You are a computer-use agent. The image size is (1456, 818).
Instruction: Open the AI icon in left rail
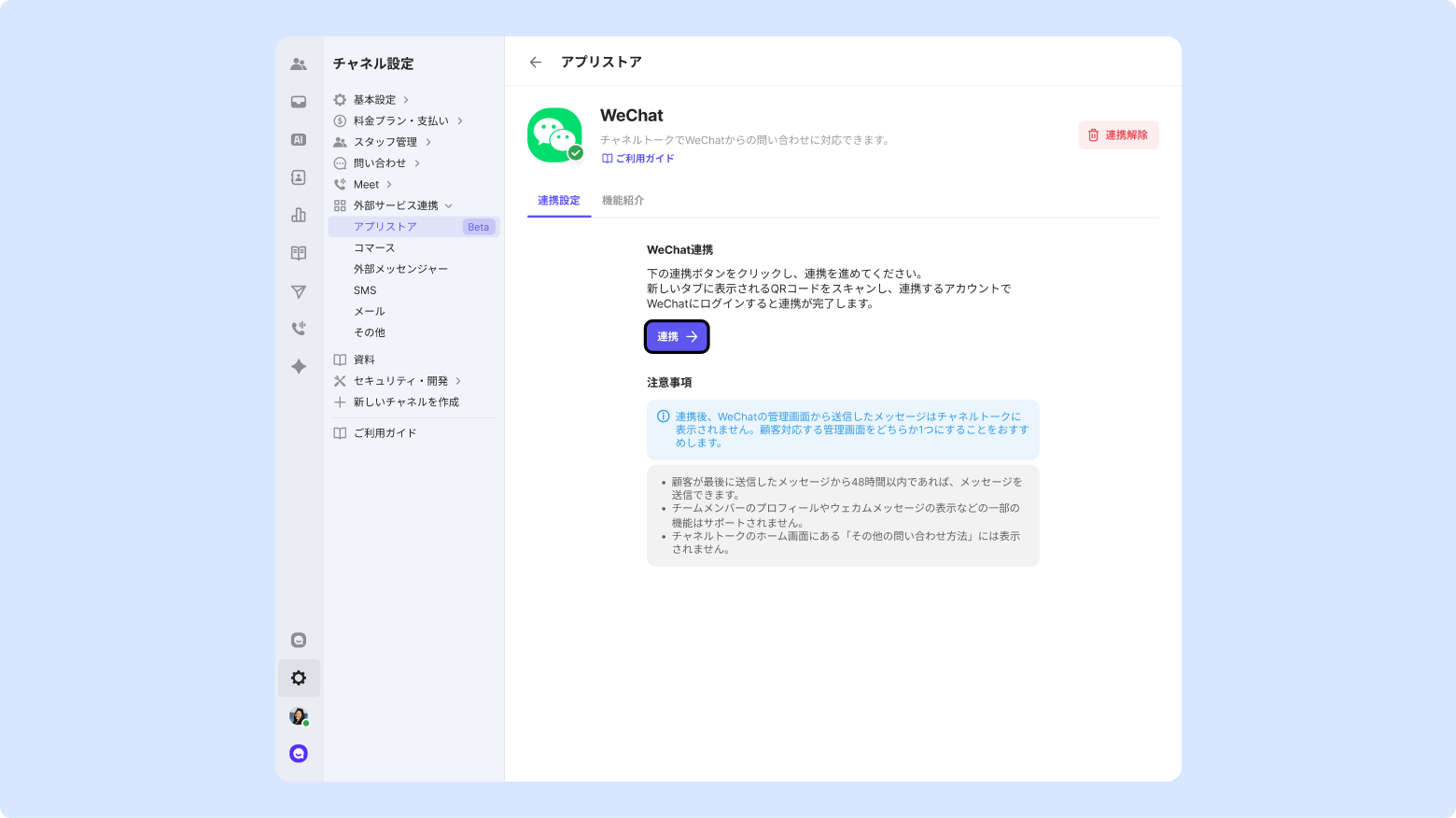[x=299, y=140]
